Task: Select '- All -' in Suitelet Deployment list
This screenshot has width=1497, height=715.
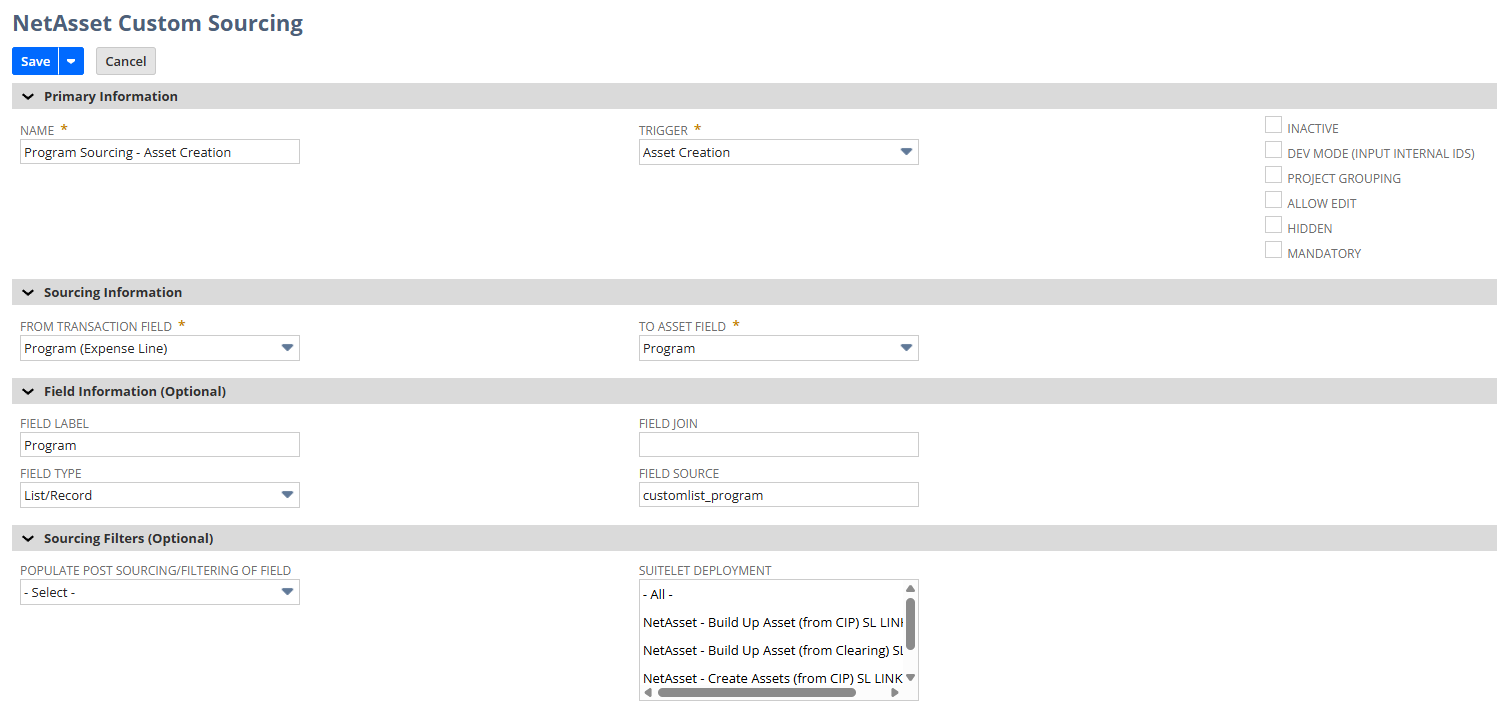Action: (x=658, y=594)
